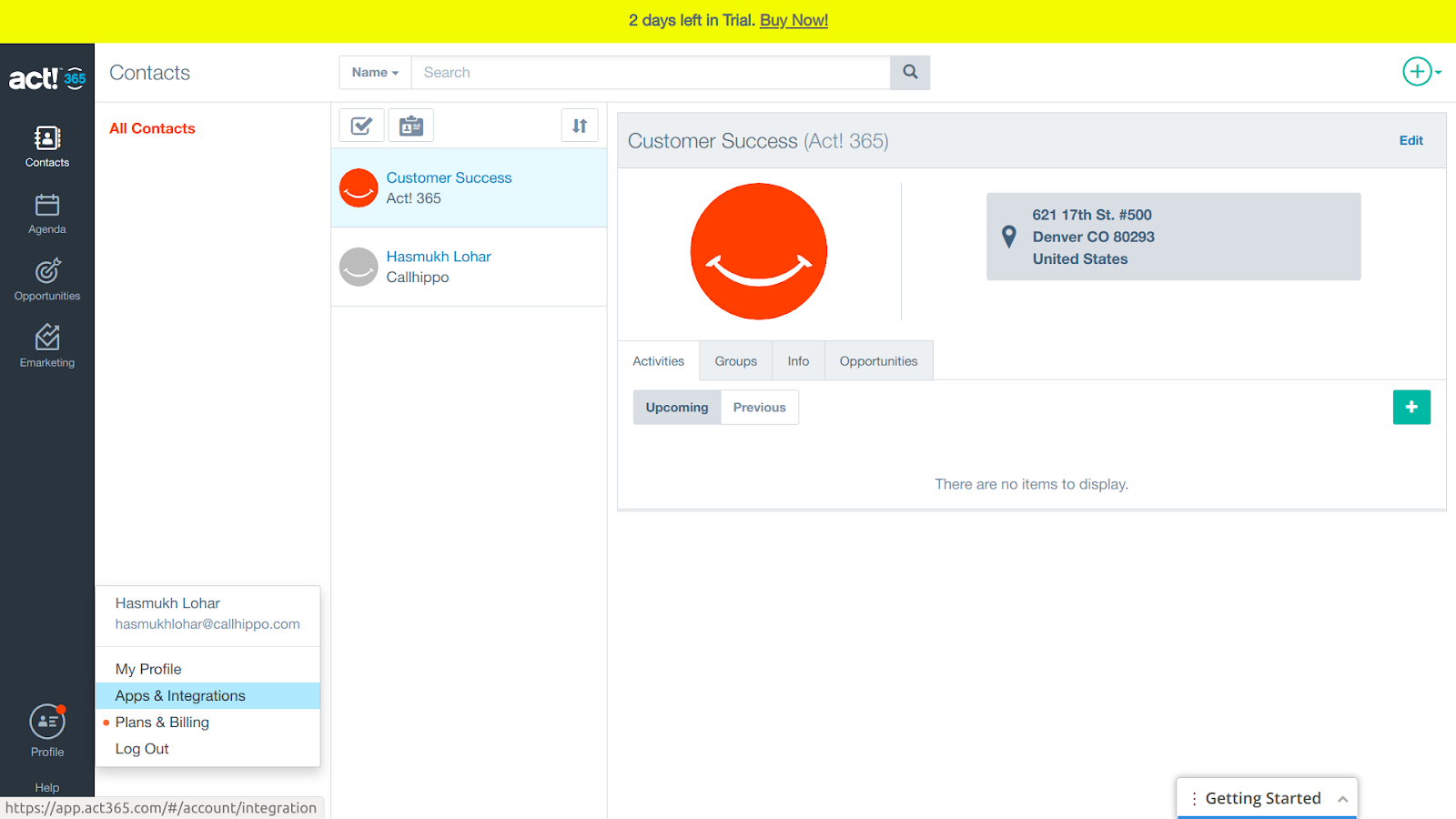This screenshot has height=819, width=1456.
Task: Toggle select-contacts checkmark toolbar icon
Action: coord(361,126)
